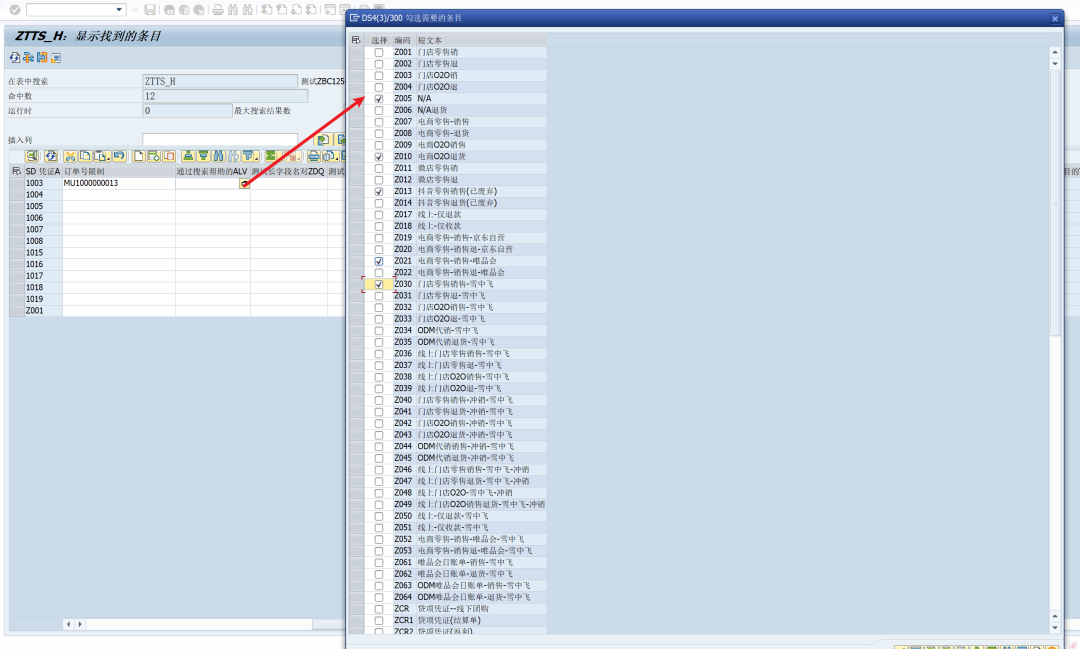Click the hierarchy icon in application toolbar
Screen dimensions: 1080x649
pyautogui.click(x=28, y=58)
